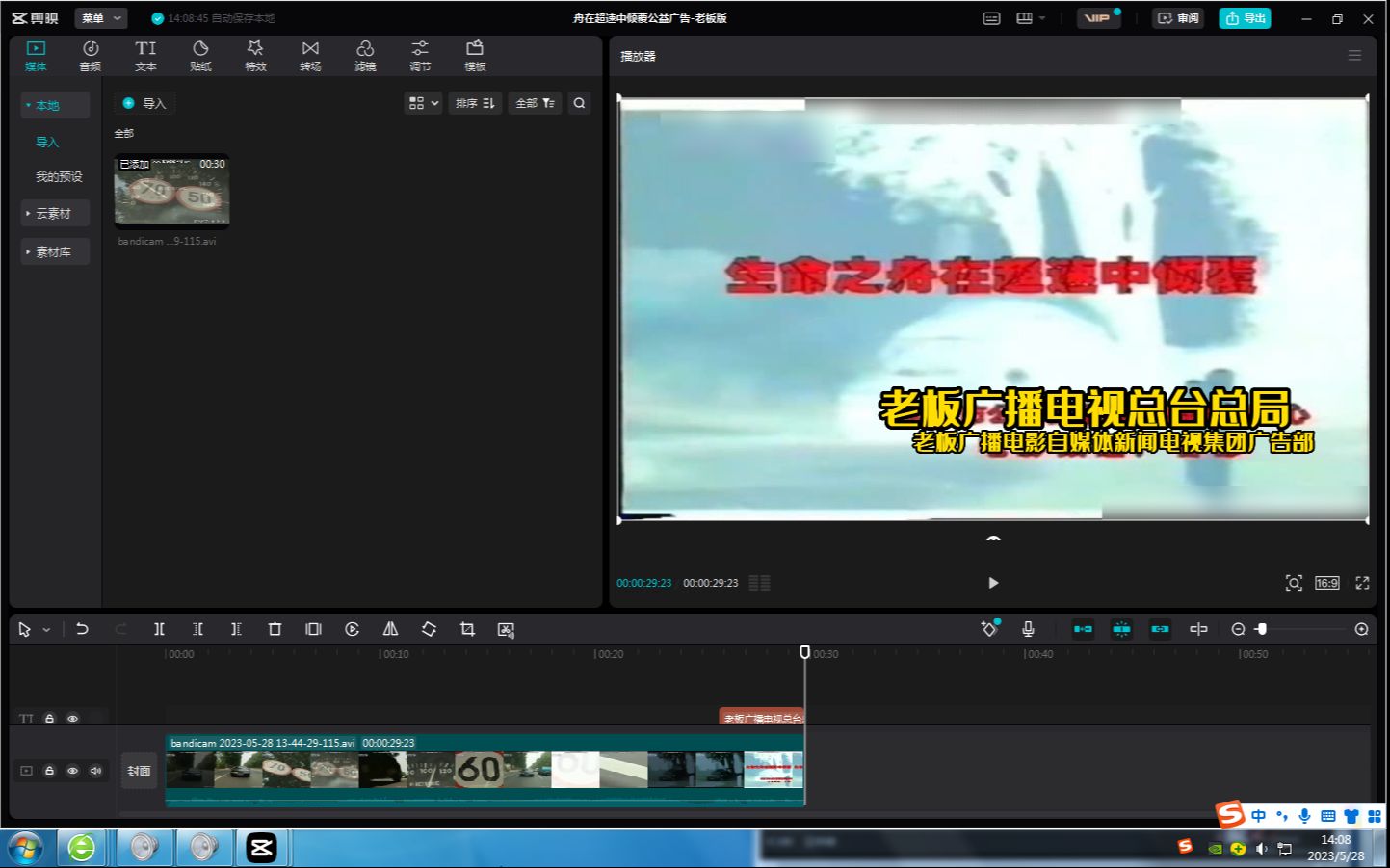Open the timeline select tool dropdown arrow
Image resolution: width=1390 pixels, height=868 pixels.
[46, 630]
